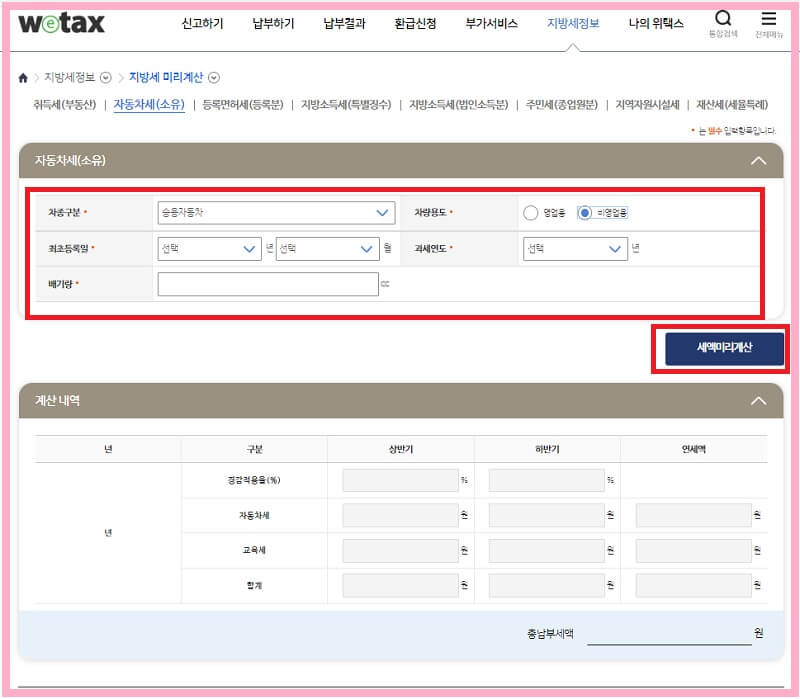Image resolution: width=800 pixels, height=699 pixels.
Task: Switch to 취득세(부동산) tab
Action: (65, 105)
